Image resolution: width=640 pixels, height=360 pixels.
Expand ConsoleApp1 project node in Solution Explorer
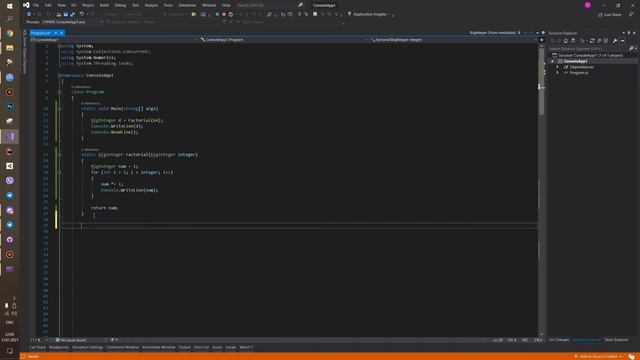(553, 61)
